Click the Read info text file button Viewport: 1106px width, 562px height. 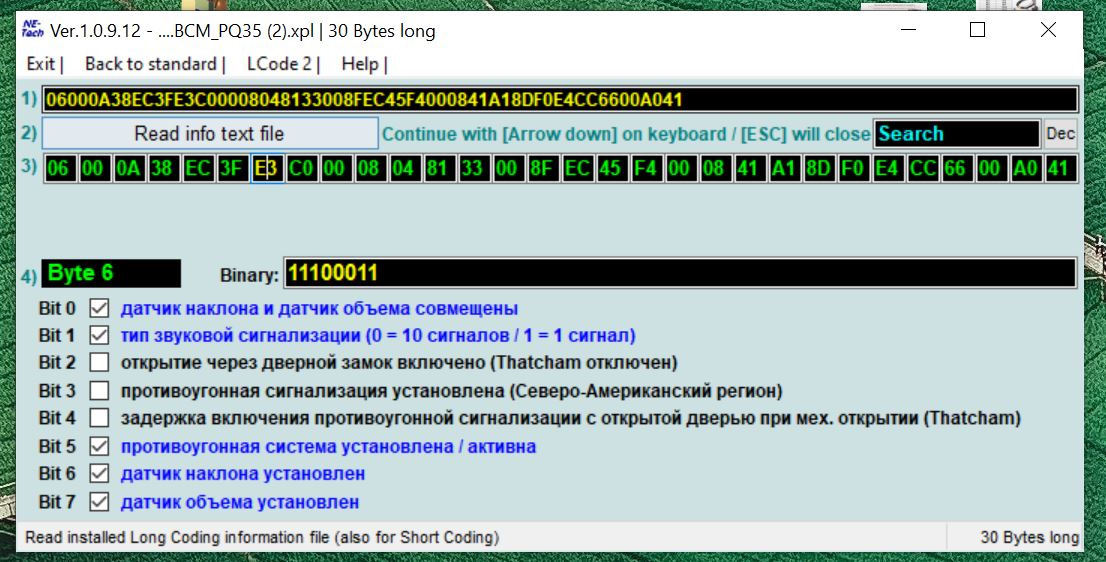tap(209, 133)
